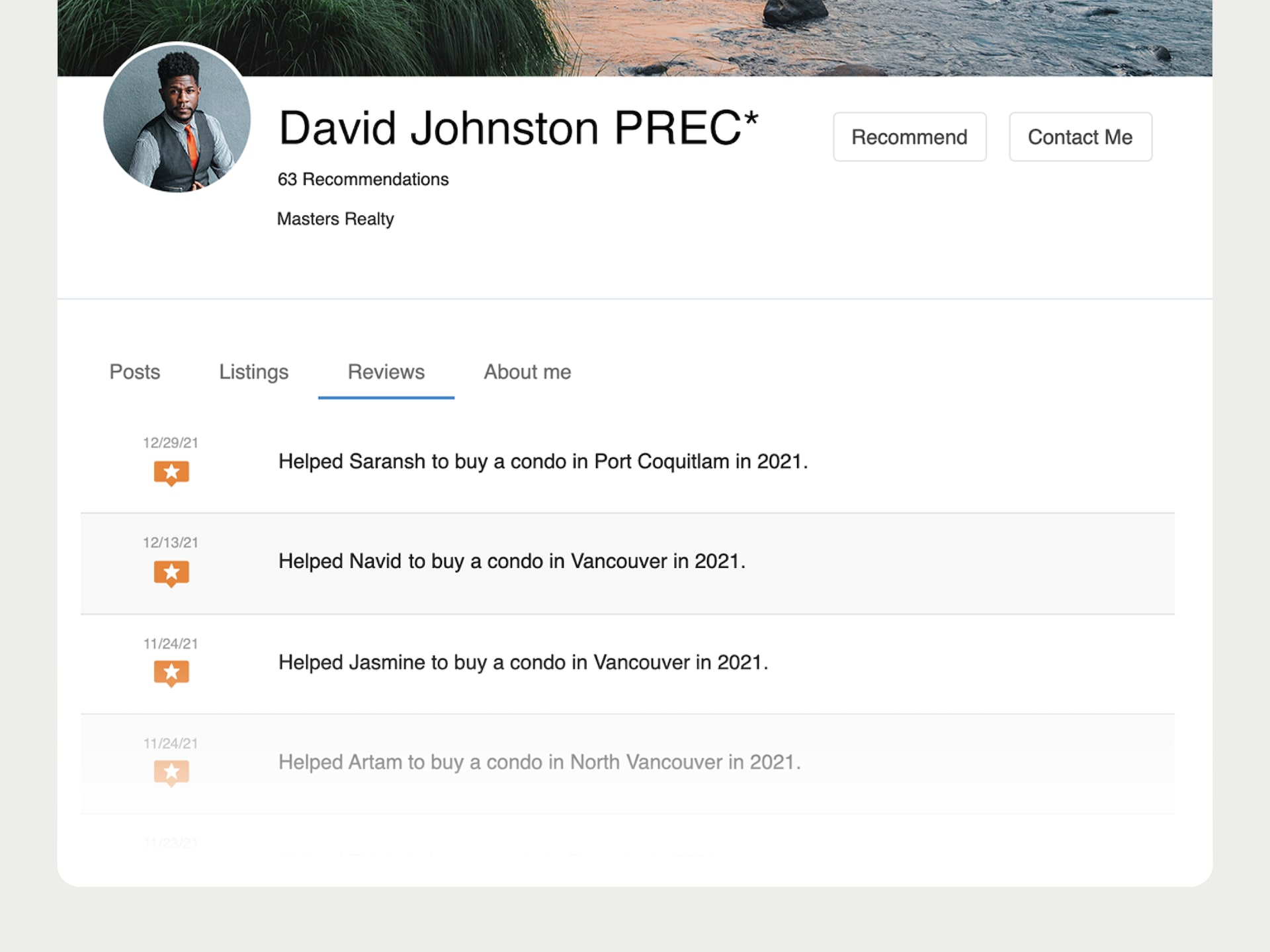Click the 11/24/21 date in the Jasmine row
Image resolution: width=1270 pixels, height=952 pixels.
(x=171, y=644)
